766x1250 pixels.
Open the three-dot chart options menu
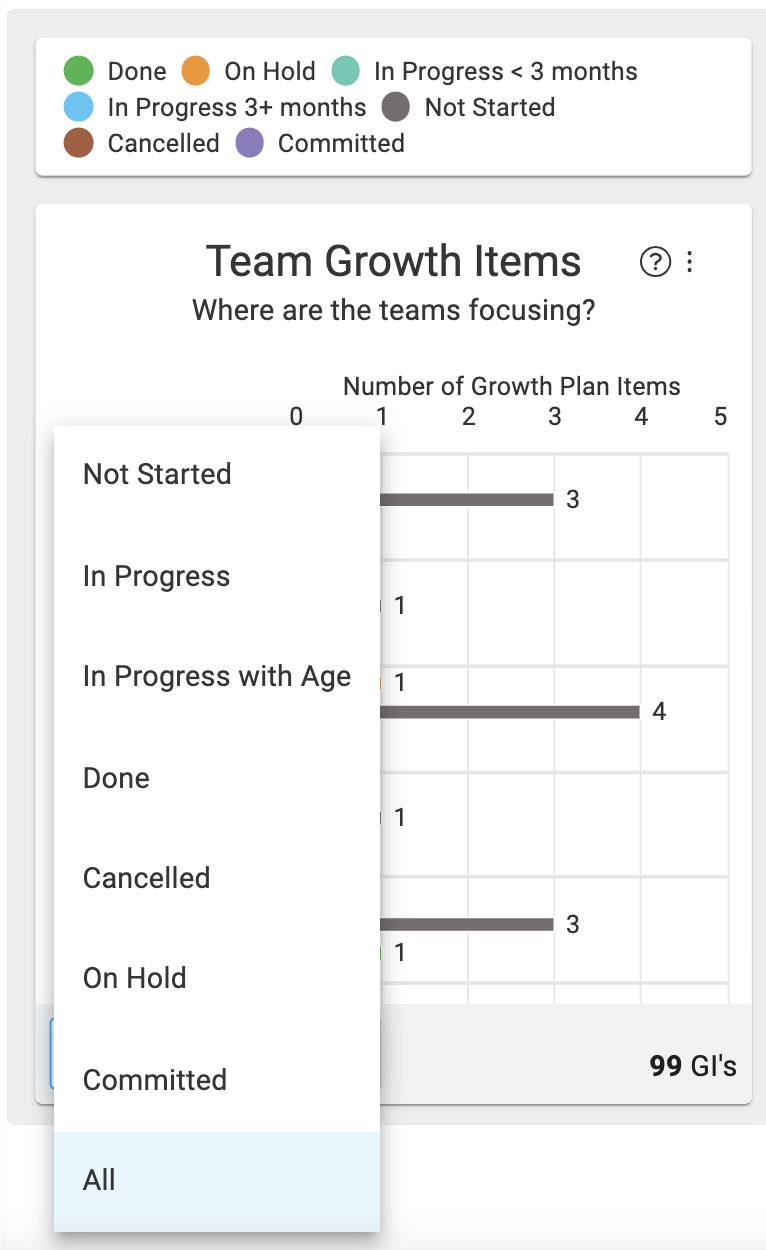689,263
